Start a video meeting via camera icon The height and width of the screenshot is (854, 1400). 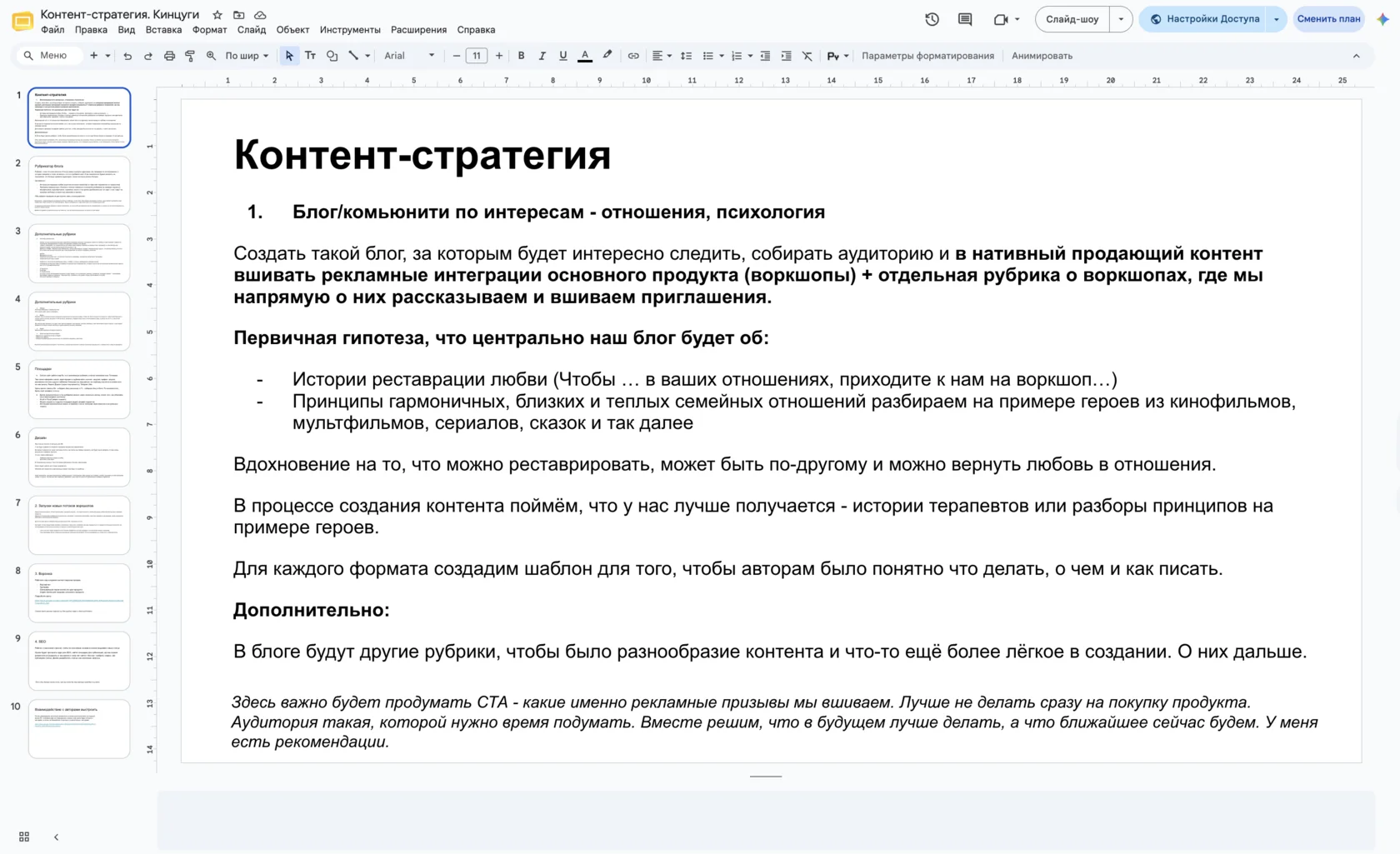point(1001,19)
